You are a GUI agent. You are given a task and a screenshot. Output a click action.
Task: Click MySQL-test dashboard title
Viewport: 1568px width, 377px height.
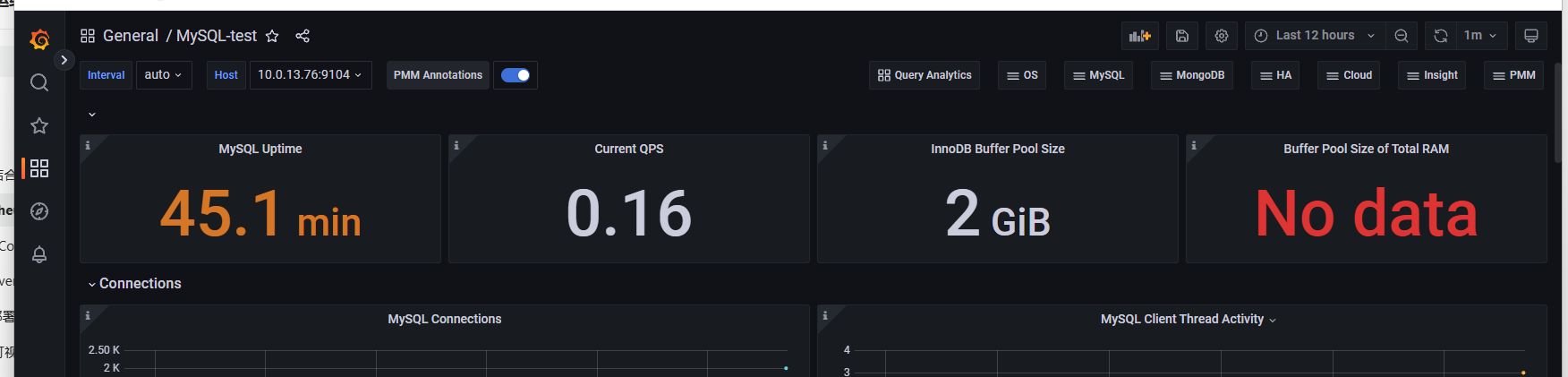click(x=217, y=36)
